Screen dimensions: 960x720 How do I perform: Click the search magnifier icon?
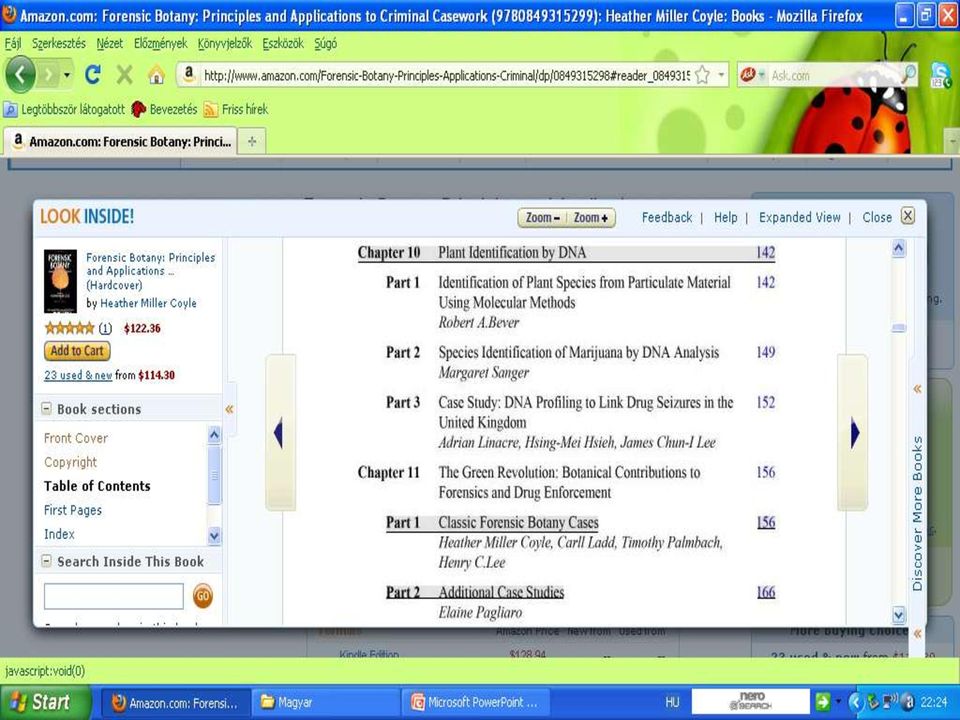909,74
